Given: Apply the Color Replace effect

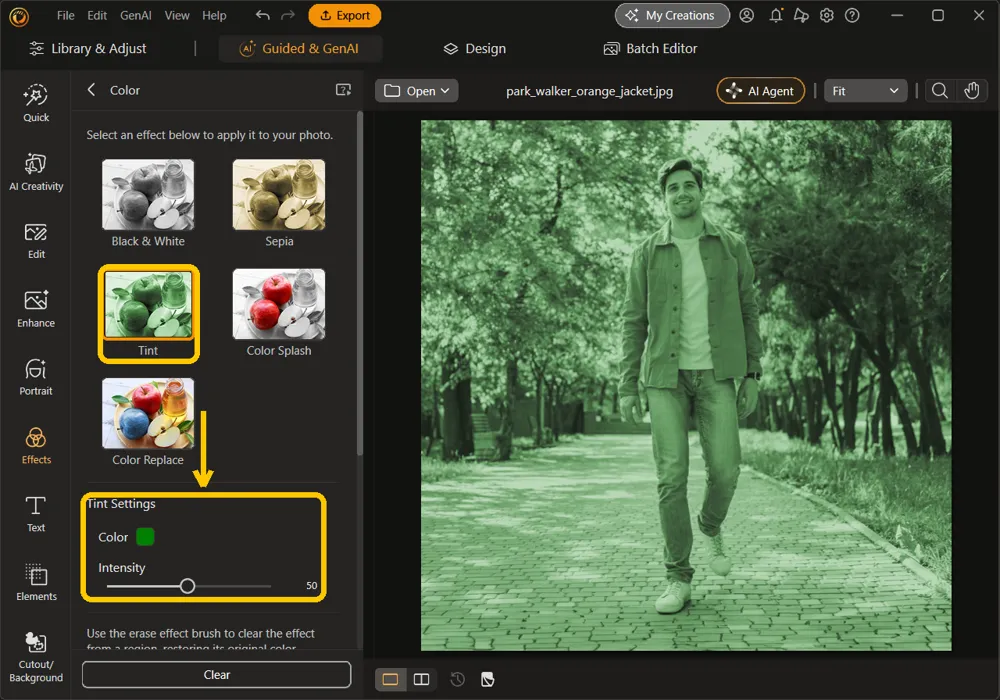Looking at the screenshot, I should (148, 422).
